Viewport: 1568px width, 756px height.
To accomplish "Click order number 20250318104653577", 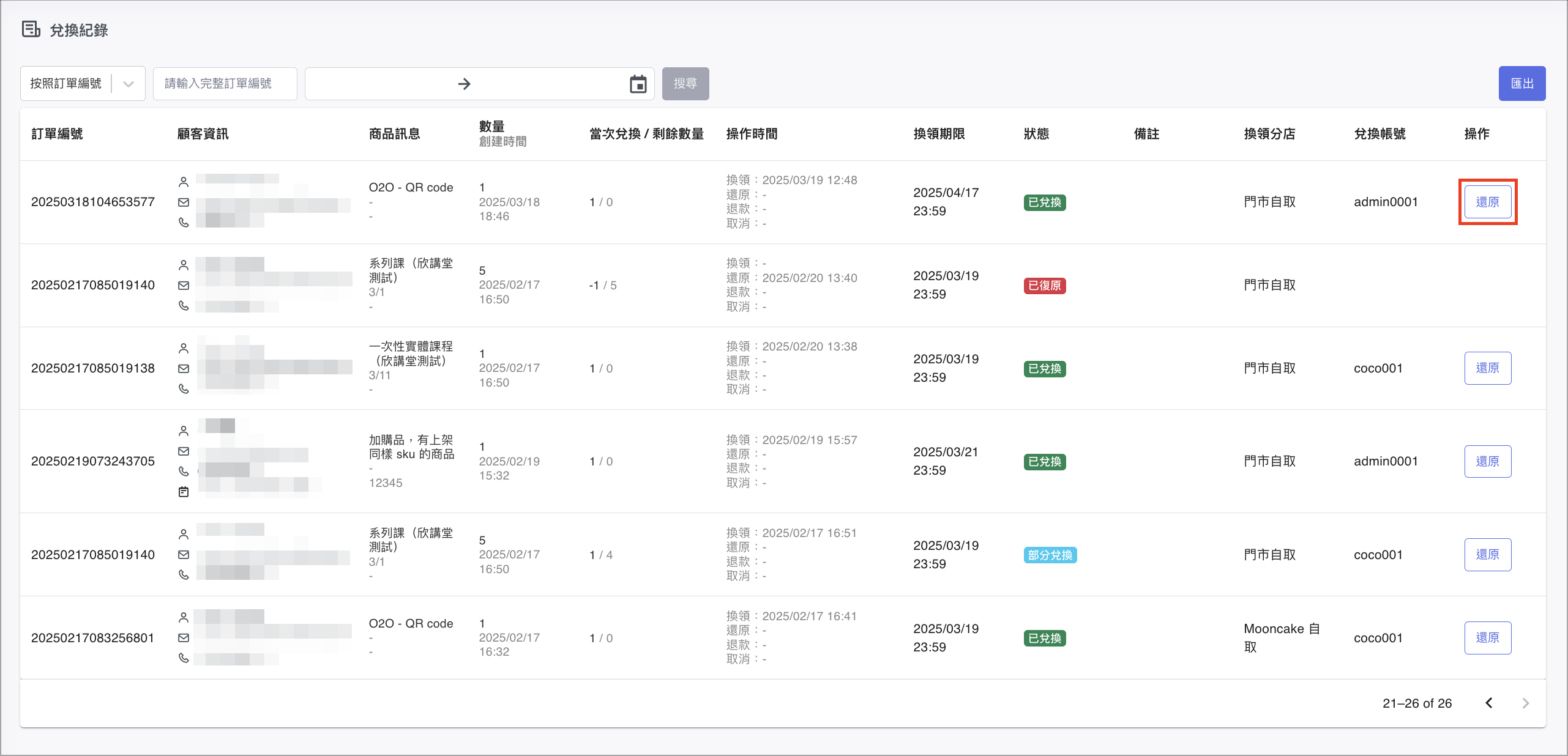I will point(93,202).
